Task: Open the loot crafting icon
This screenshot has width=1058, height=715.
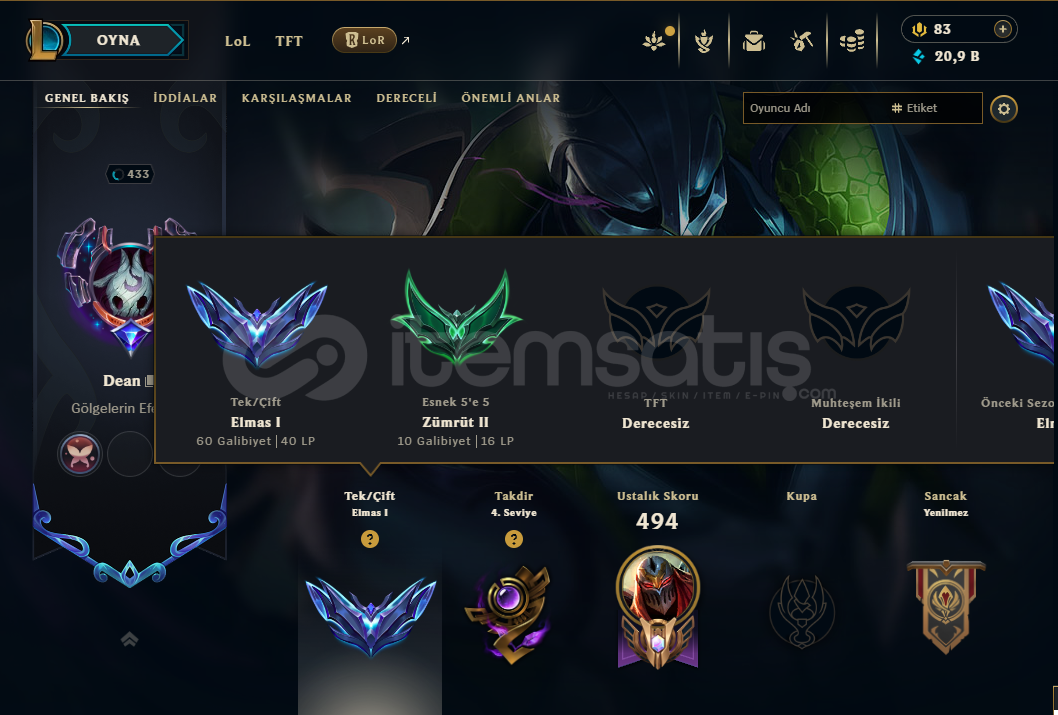Action: tap(704, 41)
